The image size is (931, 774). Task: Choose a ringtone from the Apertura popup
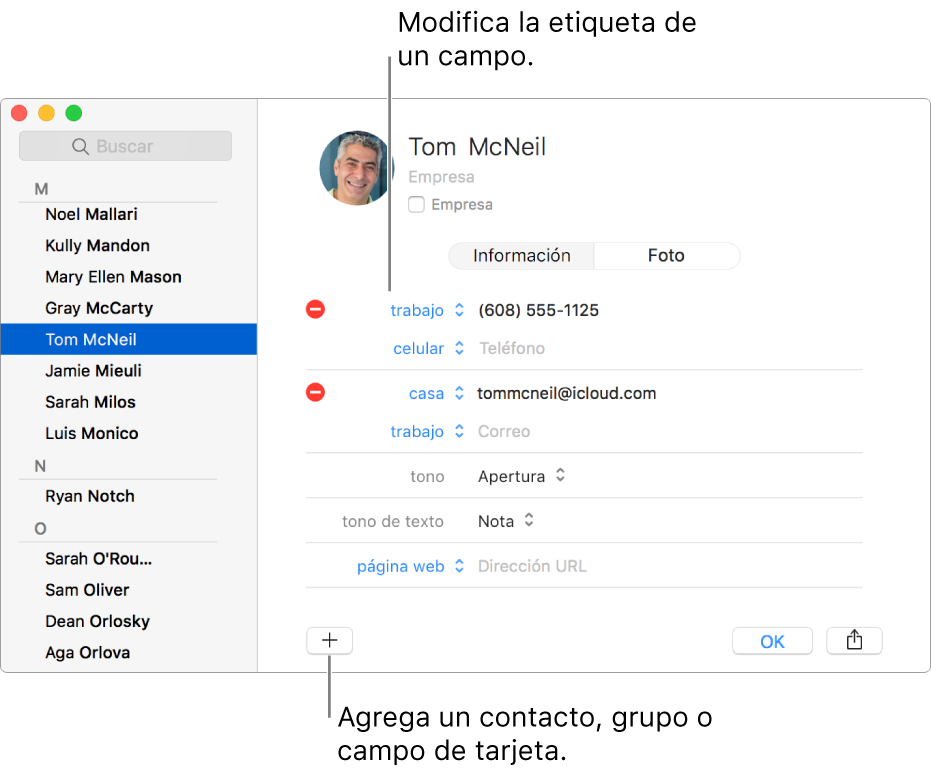[521, 476]
